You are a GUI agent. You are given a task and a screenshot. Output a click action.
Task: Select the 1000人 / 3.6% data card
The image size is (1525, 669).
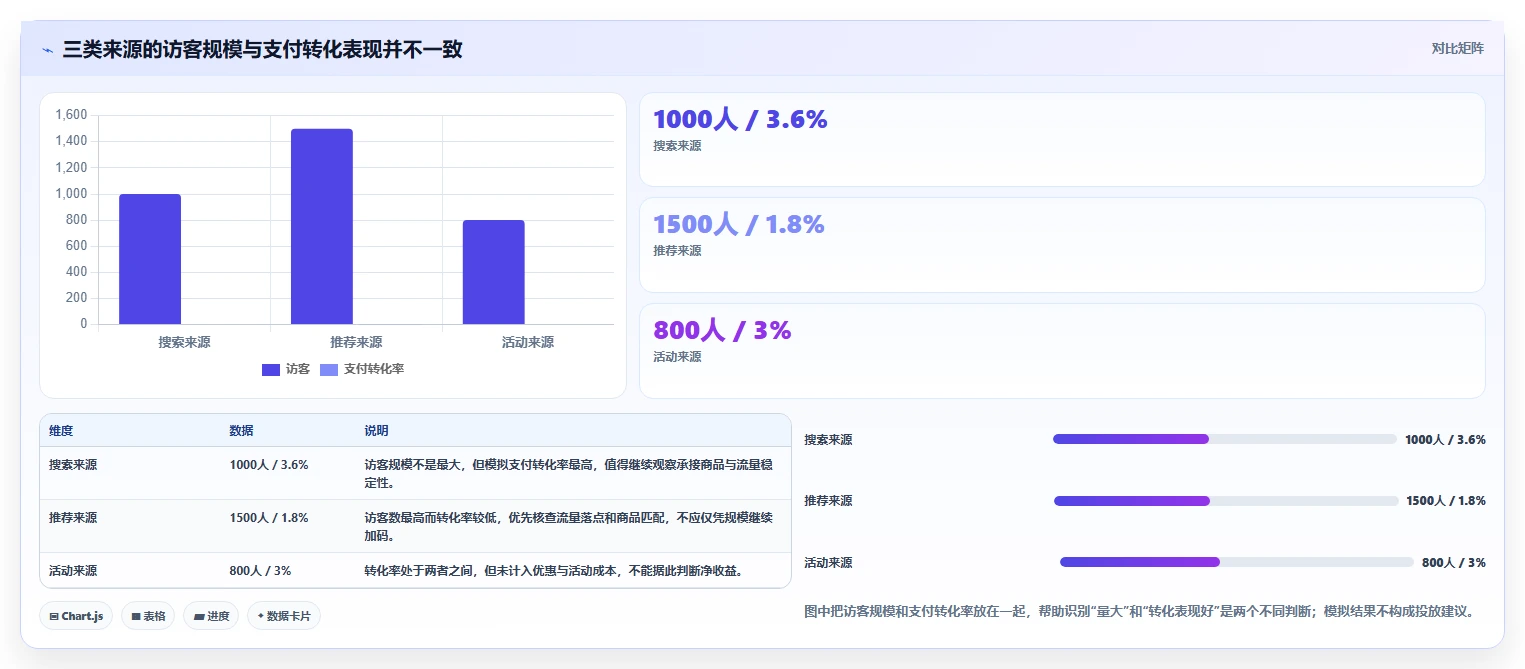[1062, 140]
